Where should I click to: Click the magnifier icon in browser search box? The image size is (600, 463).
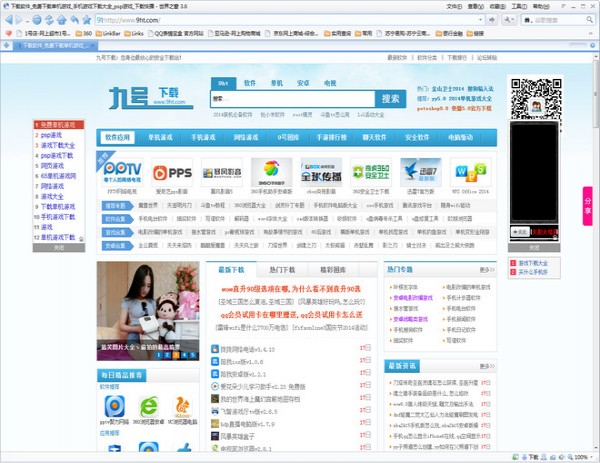pyautogui.click(x=590, y=20)
